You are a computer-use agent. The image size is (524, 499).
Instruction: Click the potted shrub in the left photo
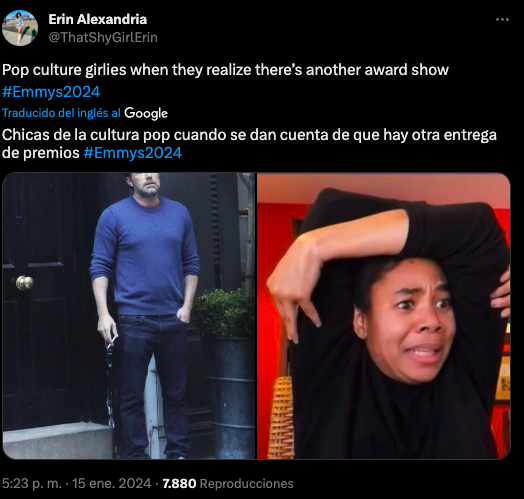point(223,313)
